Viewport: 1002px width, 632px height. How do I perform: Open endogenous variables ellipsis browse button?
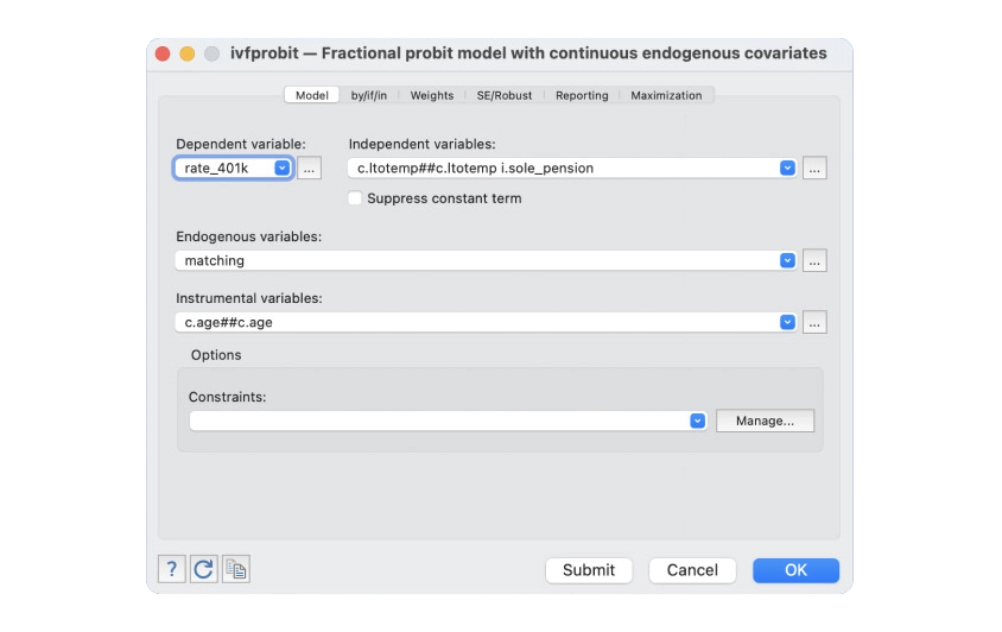[x=814, y=261]
